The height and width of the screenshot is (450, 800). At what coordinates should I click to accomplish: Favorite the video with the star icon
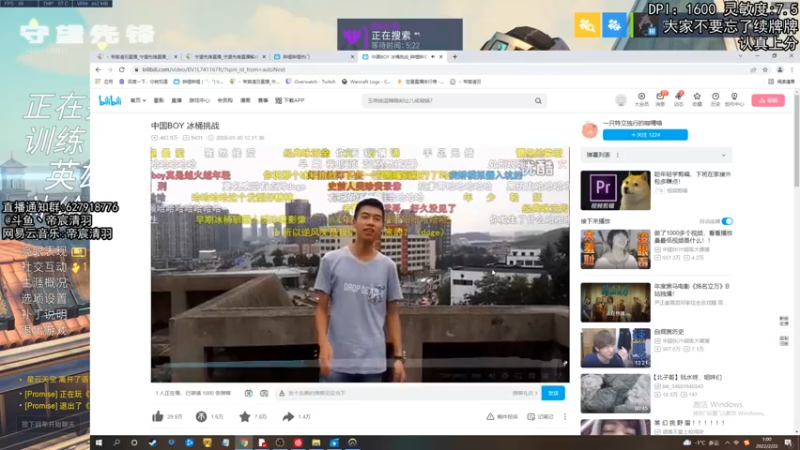tap(245, 416)
